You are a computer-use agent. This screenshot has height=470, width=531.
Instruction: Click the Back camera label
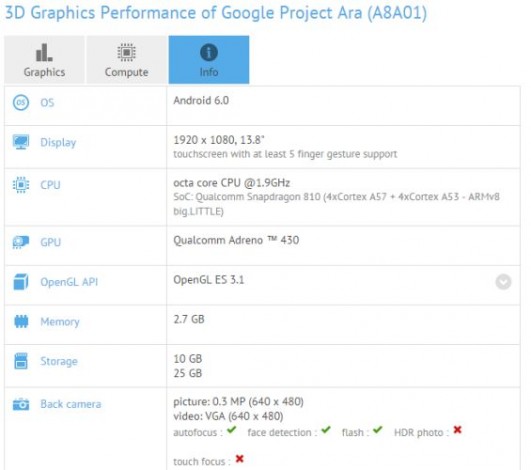click(71, 404)
